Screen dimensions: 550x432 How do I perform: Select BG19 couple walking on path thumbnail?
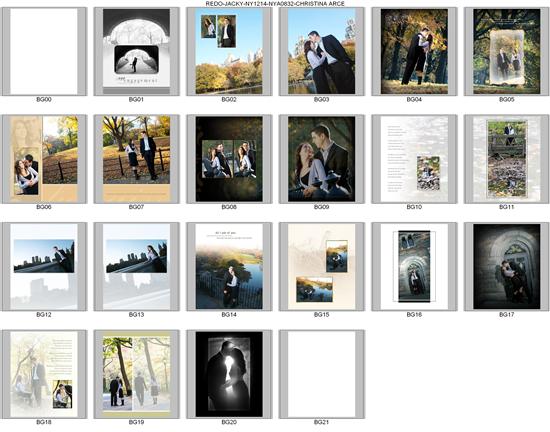[136, 374]
